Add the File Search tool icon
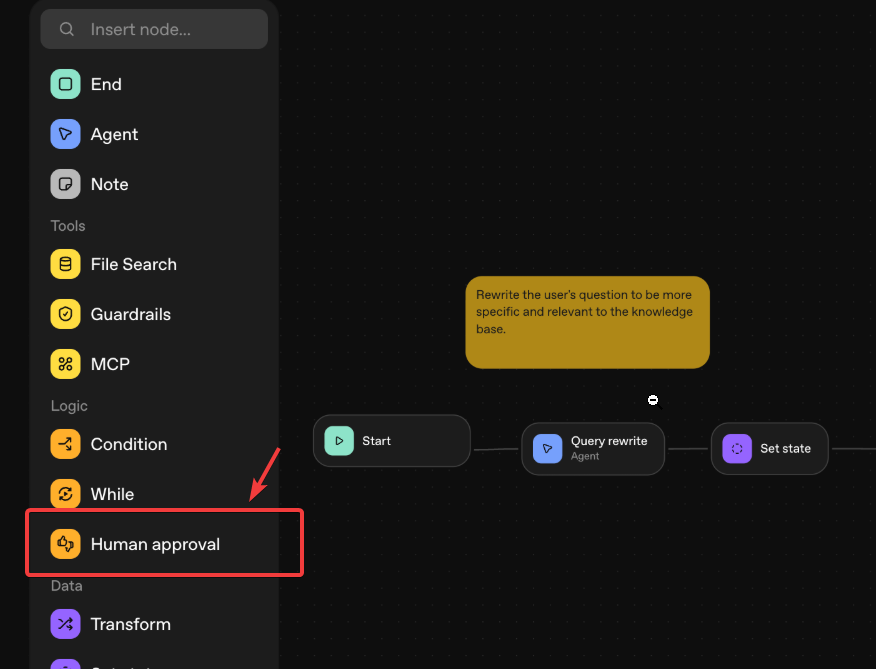Image resolution: width=876 pixels, height=669 pixels. click(x=65, y=264)
